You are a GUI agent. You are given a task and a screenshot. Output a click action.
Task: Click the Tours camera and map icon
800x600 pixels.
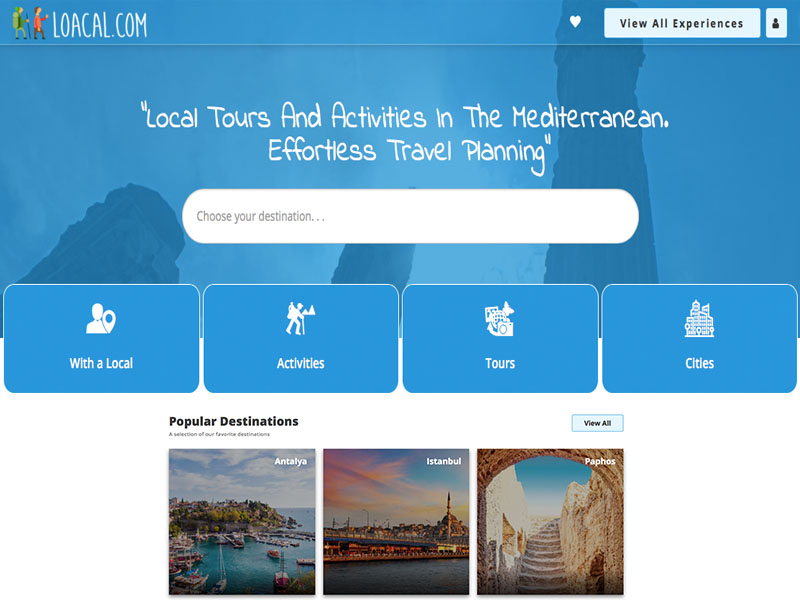[x=499, y=319]
